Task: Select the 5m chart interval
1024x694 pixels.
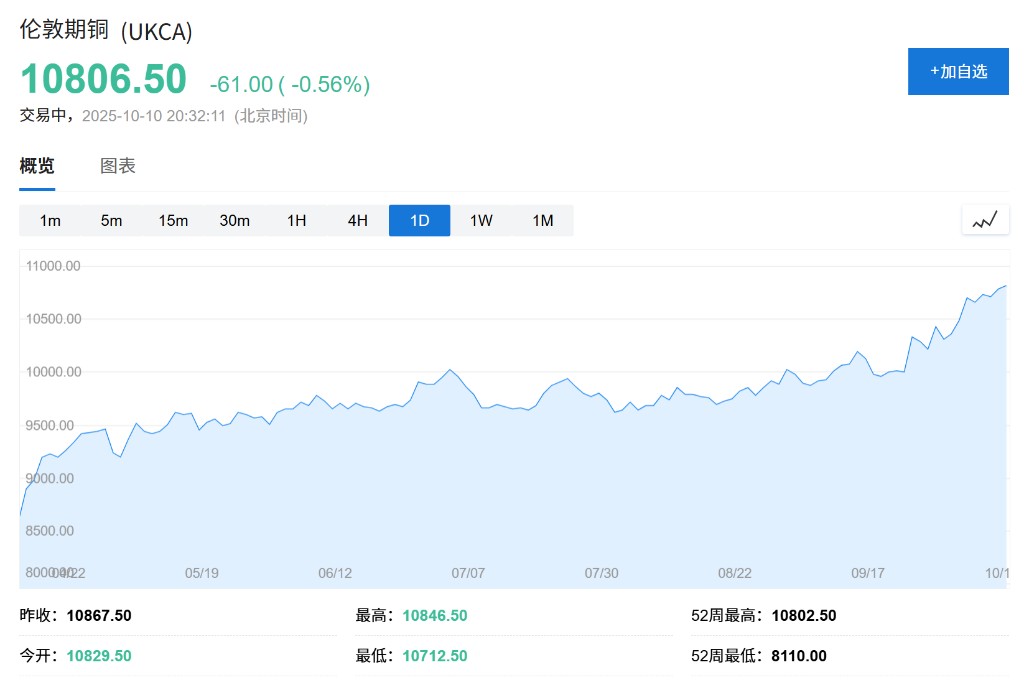Action: click(x=111, y=221)
